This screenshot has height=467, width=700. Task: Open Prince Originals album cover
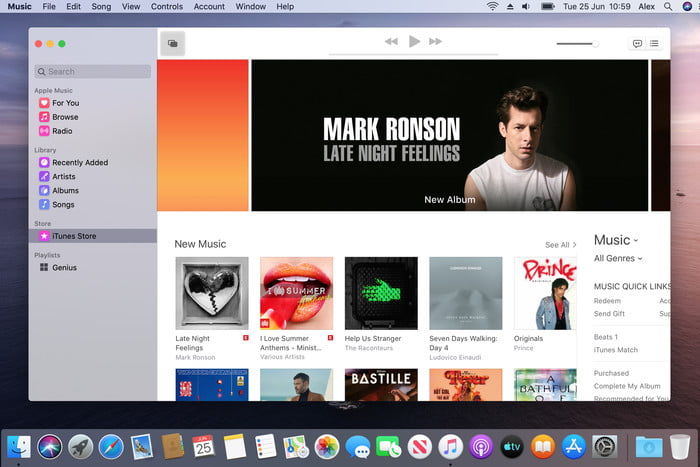click(x=545, y=293)
